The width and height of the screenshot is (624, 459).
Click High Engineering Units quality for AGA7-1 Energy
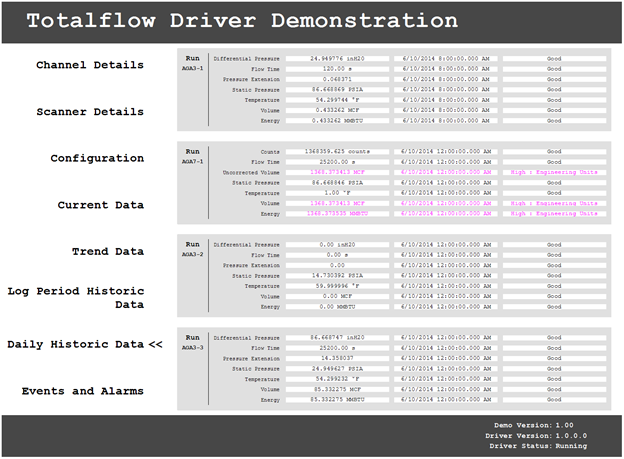pos(554,214)
